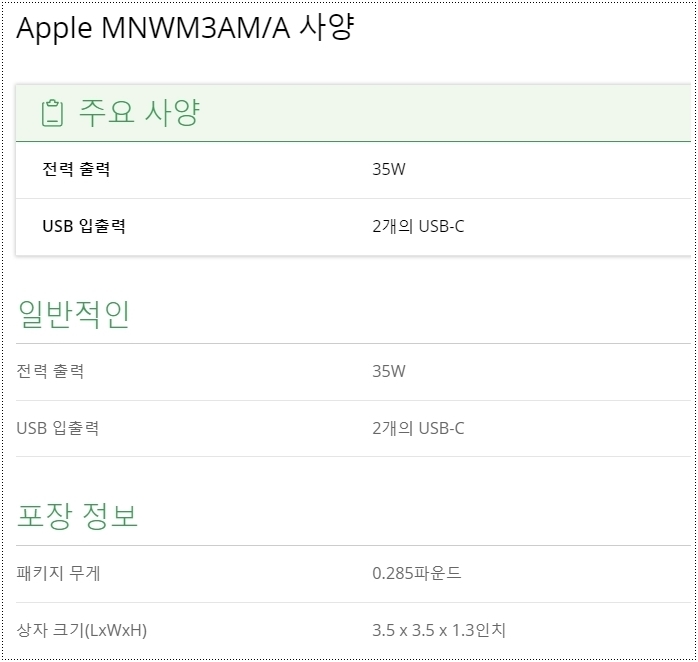This screenshot has width=698, height=662.
Task: Select the 0.285파운드 package weight value
Action: [x=416, y=573]
